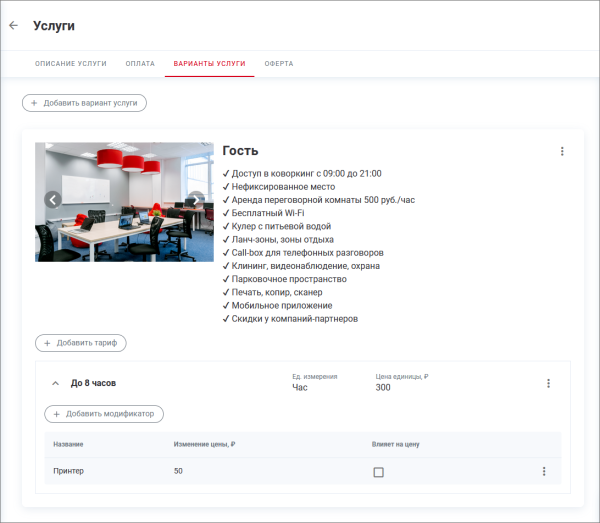Show next coworking photo with right arrow
The width and height of the screenshot is (600, 523).
coord(196,200)
